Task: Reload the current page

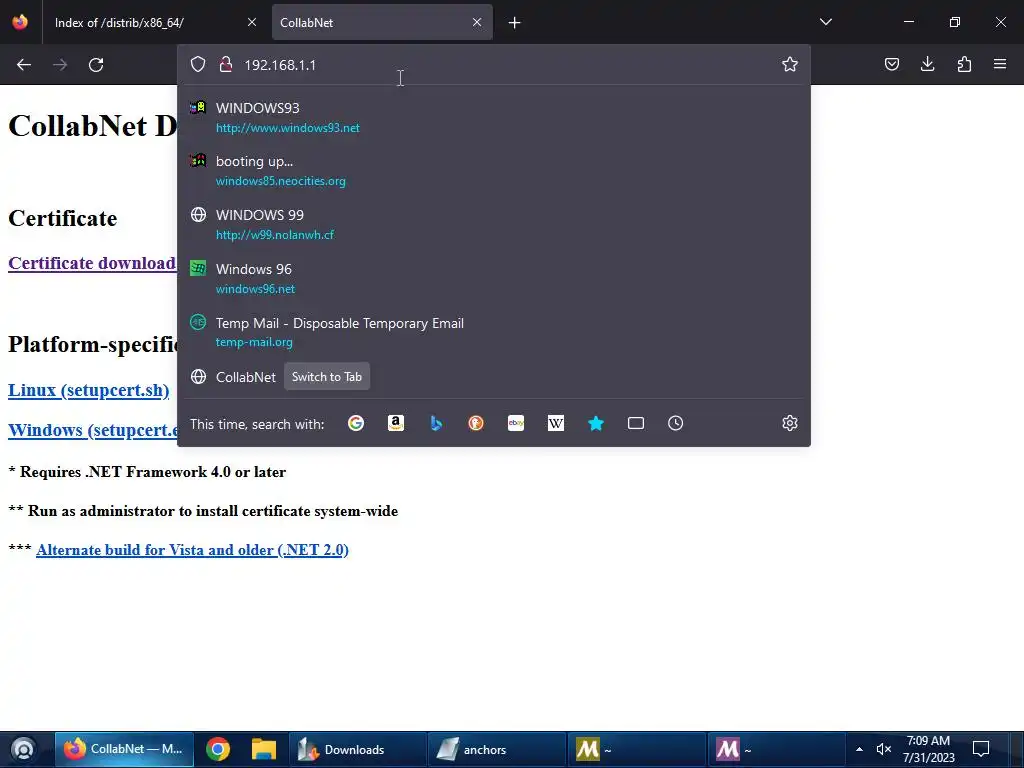Action: click(x=96, y=65)
